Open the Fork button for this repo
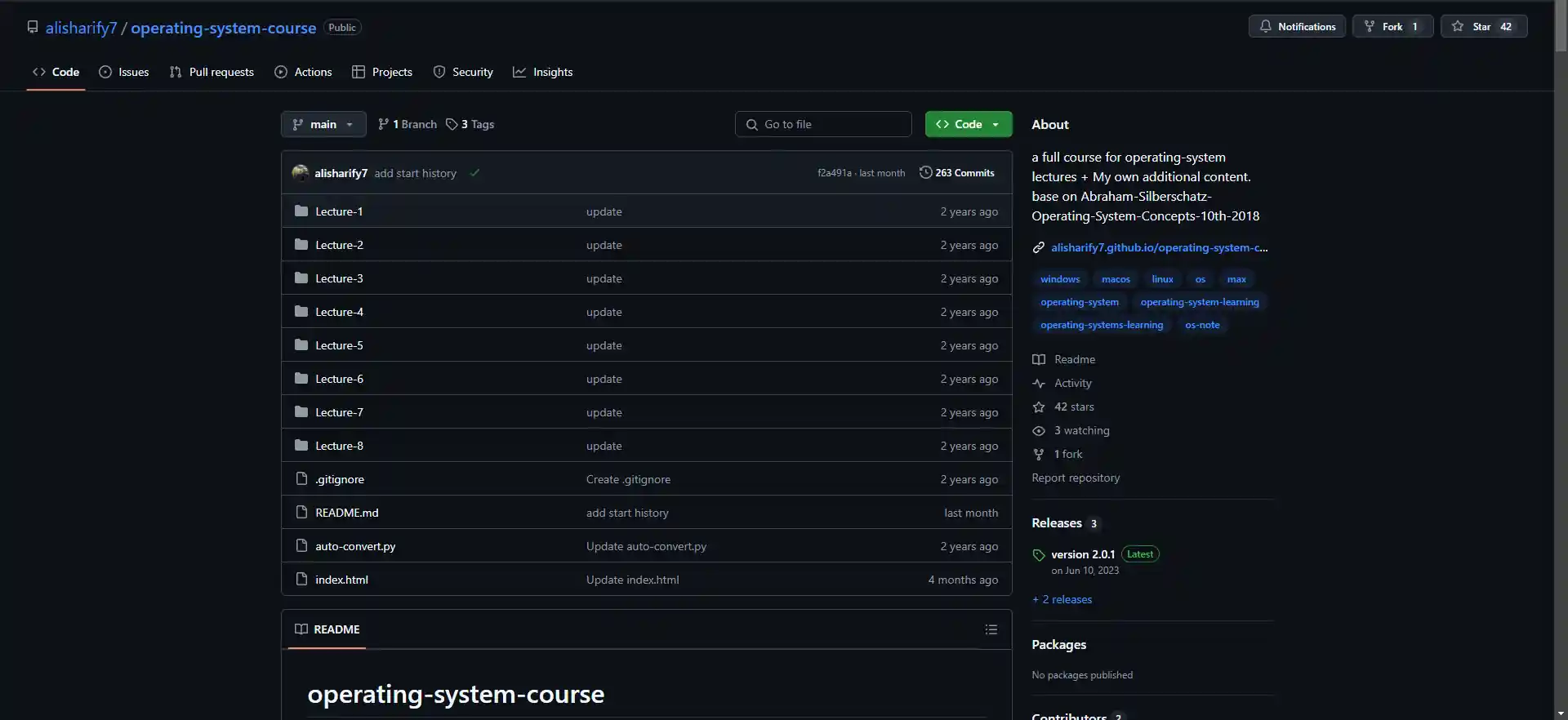This screenshot has height=720, width=1568. (1392, 26)
